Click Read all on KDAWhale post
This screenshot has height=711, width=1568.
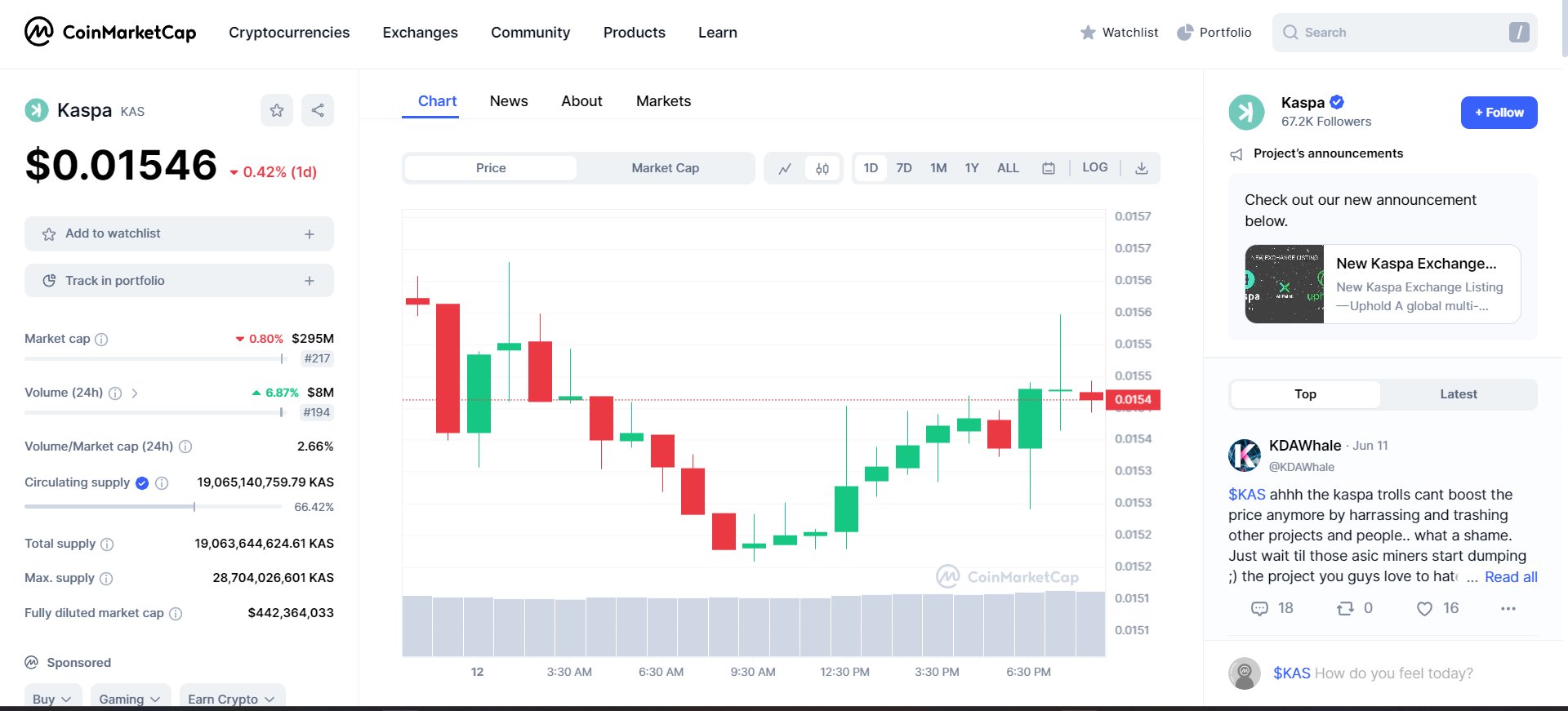[1511, 577]
